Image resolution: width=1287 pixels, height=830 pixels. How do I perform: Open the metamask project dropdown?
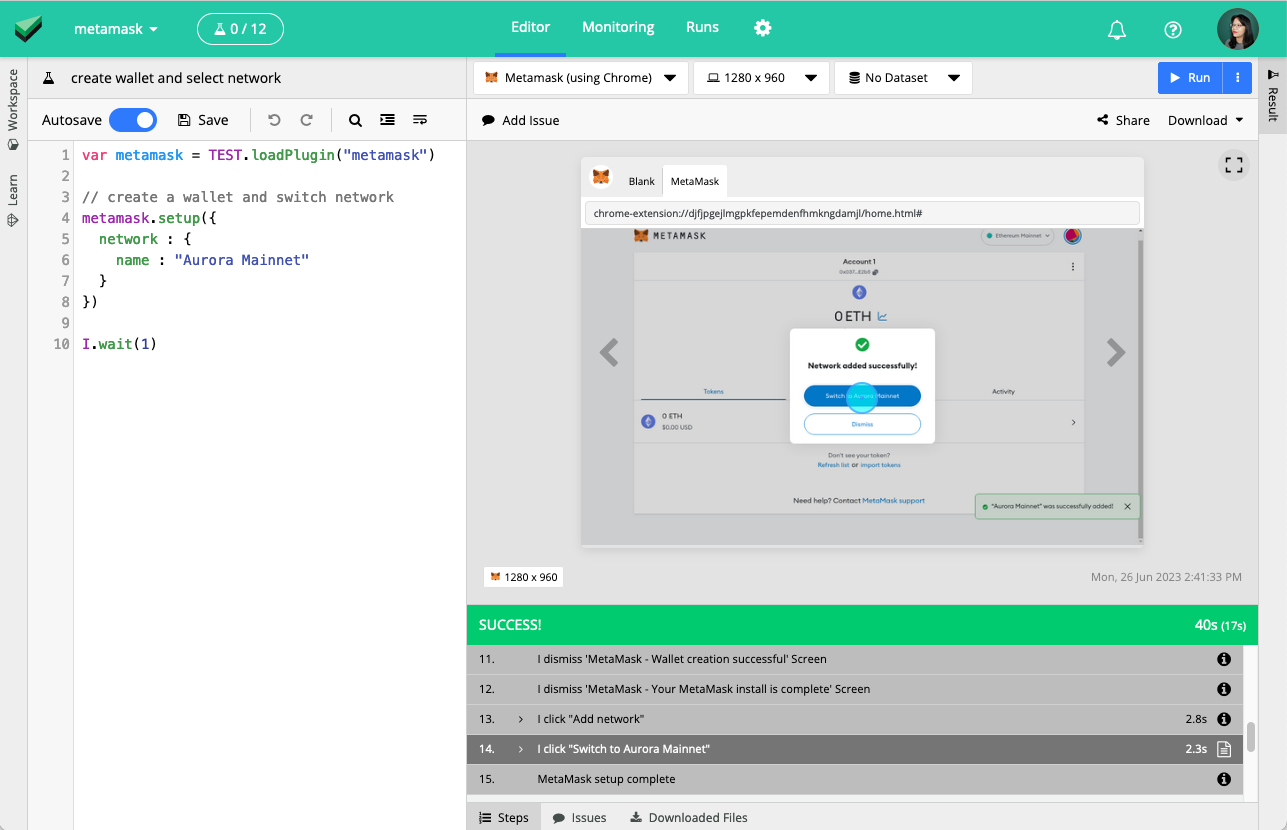pyautogui.click(x=116, y=30)
